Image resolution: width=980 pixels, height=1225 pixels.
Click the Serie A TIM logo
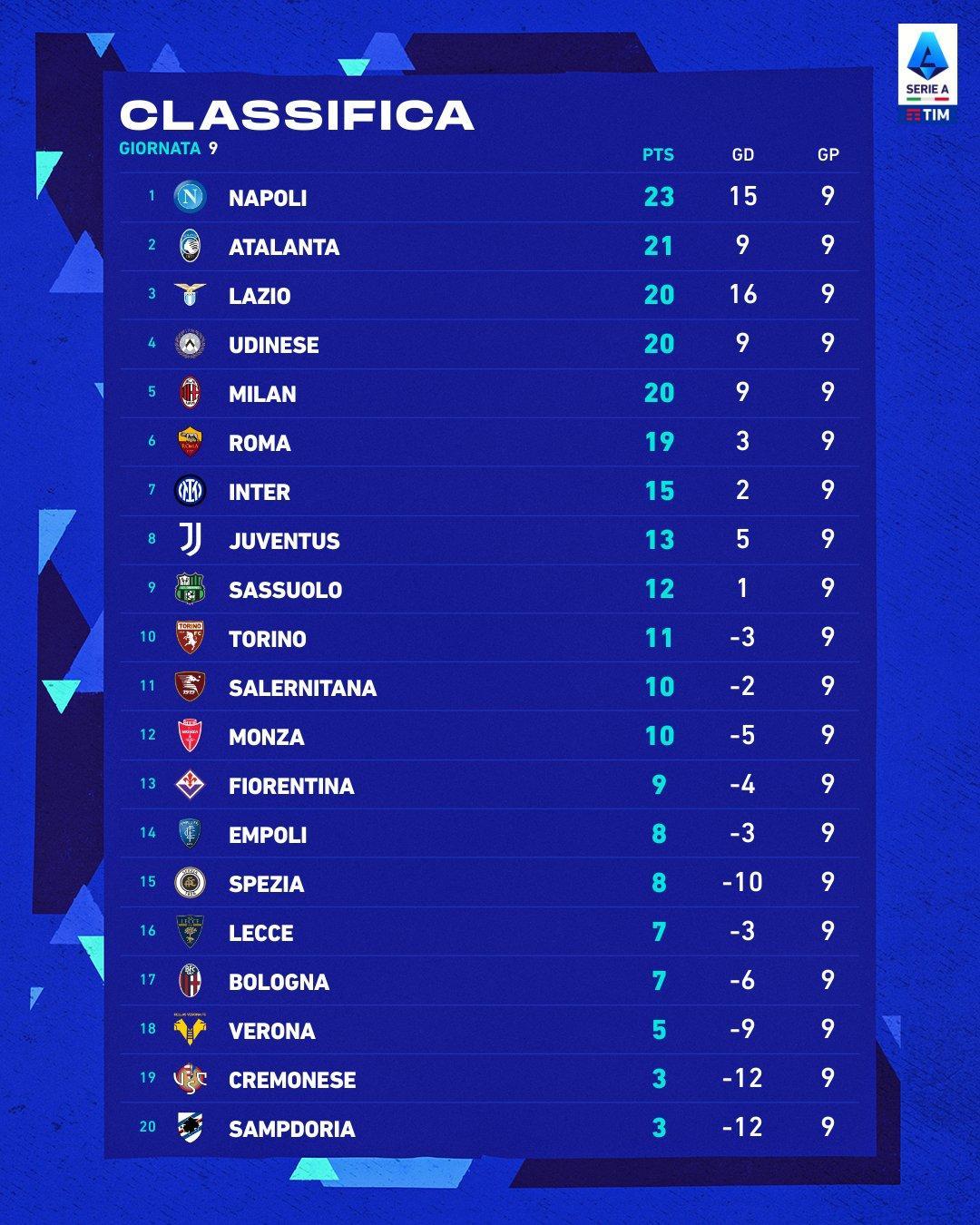click(x=926, y=74)
